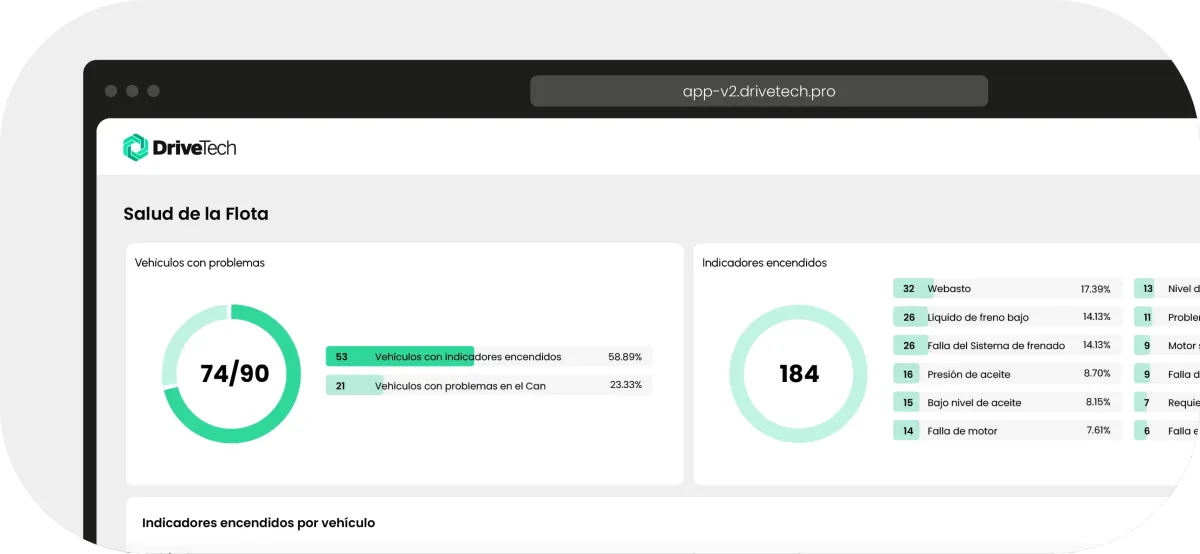The width and height of the screenshot is (1200, 554).
Task: Click Indicadores encendidos por vehículo heading
Action: point(258,523)
